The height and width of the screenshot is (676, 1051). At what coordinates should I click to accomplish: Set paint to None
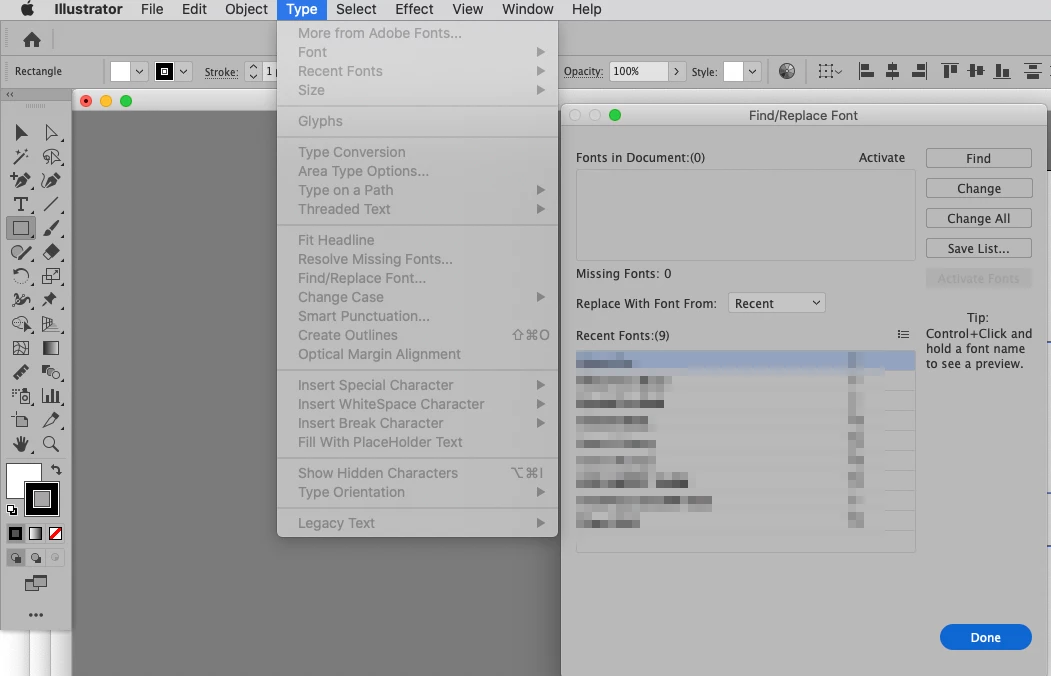56,533
